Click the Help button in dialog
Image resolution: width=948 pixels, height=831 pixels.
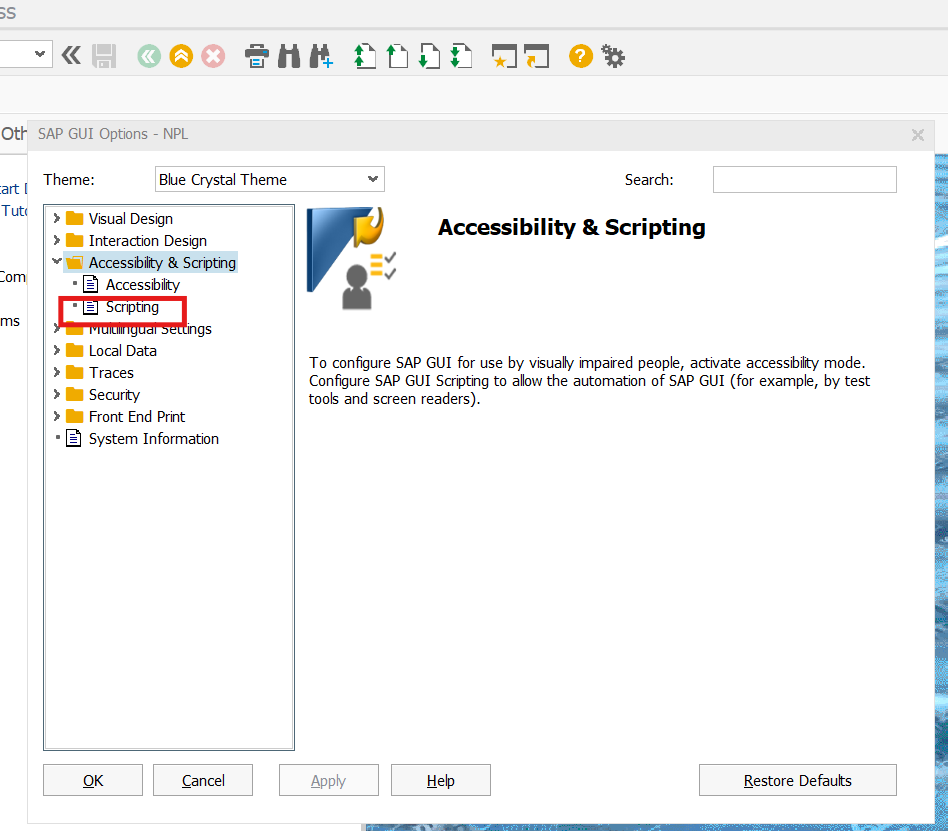tap(441, 780)
